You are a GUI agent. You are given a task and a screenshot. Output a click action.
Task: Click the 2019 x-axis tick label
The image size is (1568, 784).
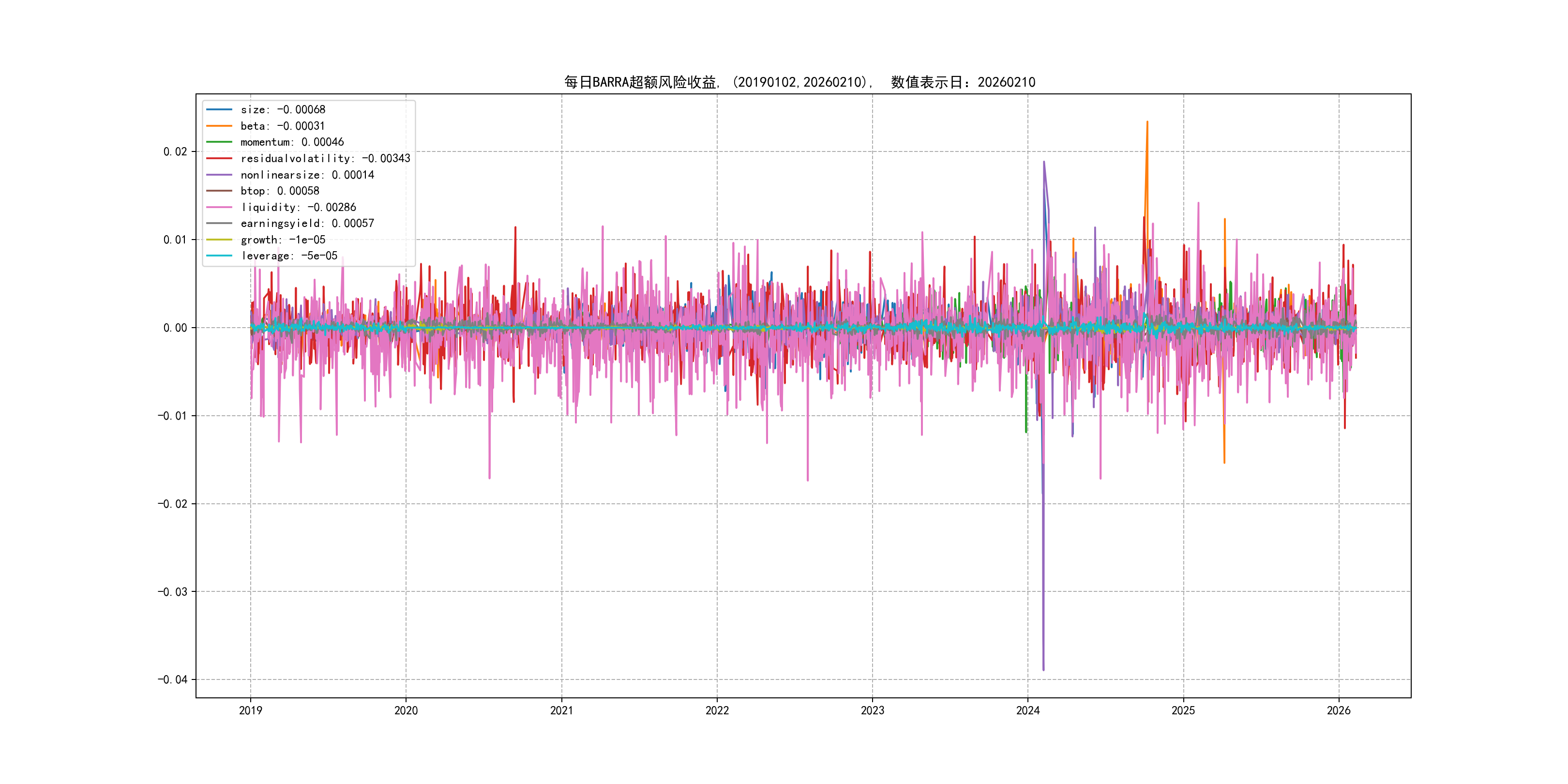click(250, 710)
